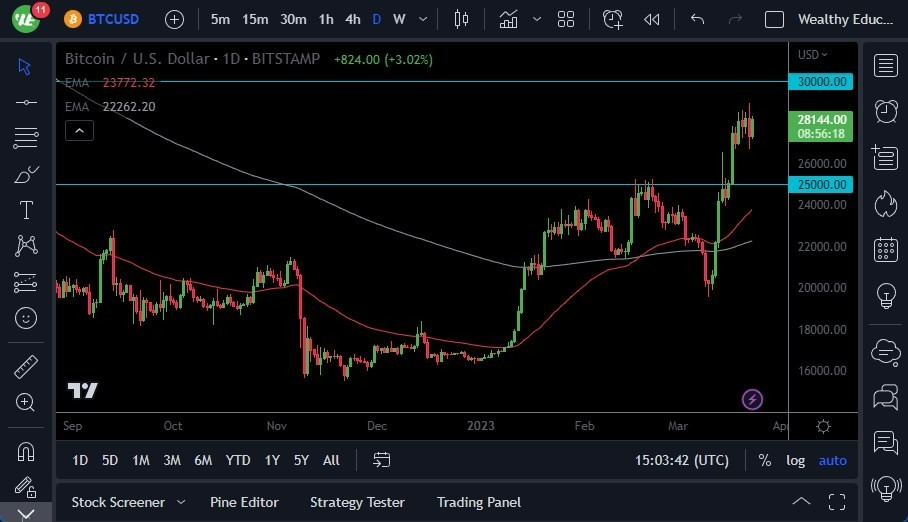Set date range to 3M

click(172, 461)
